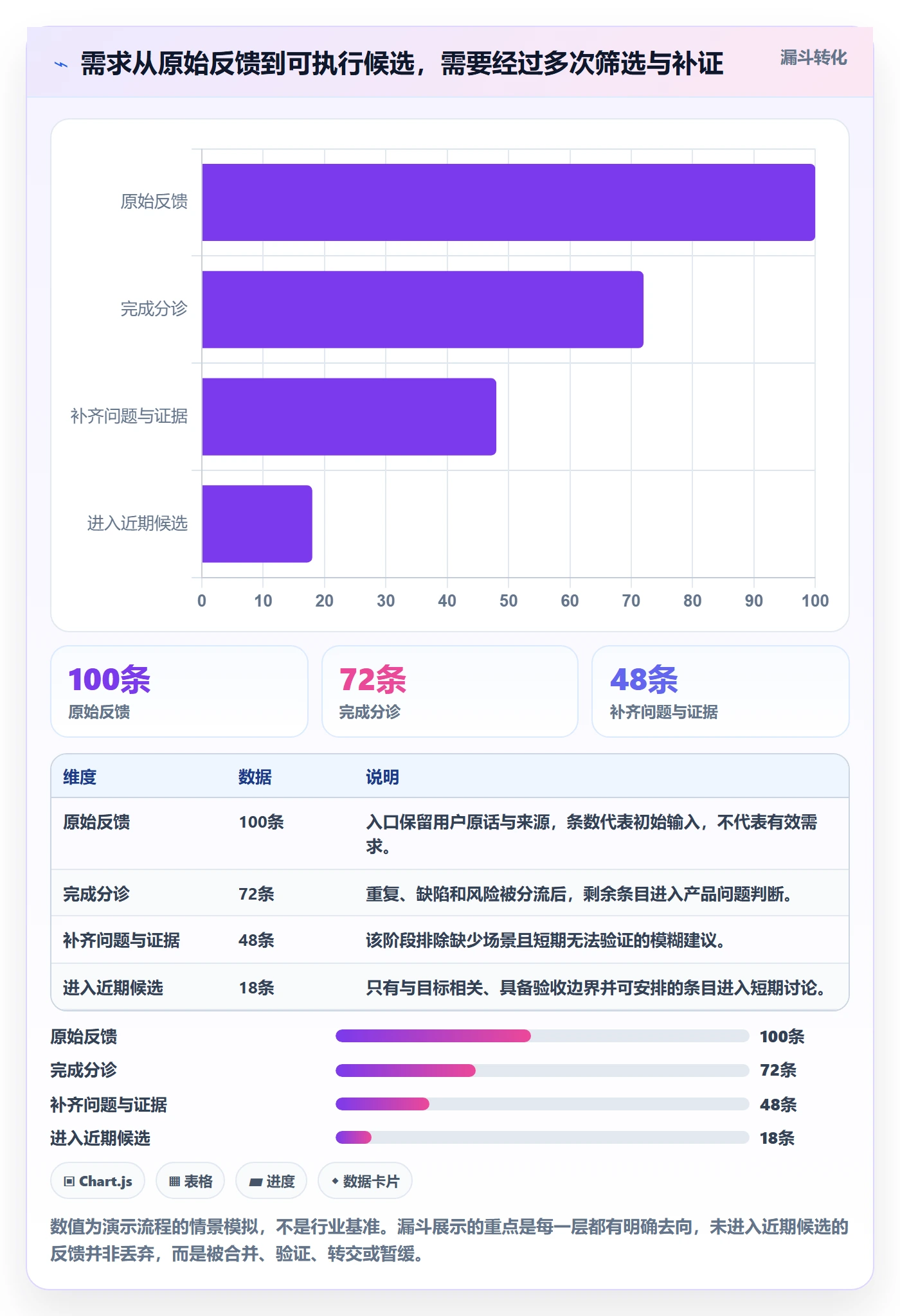Click the 完成分诊 y-axis label
The image size is (900, 1316).
[154, 309]
